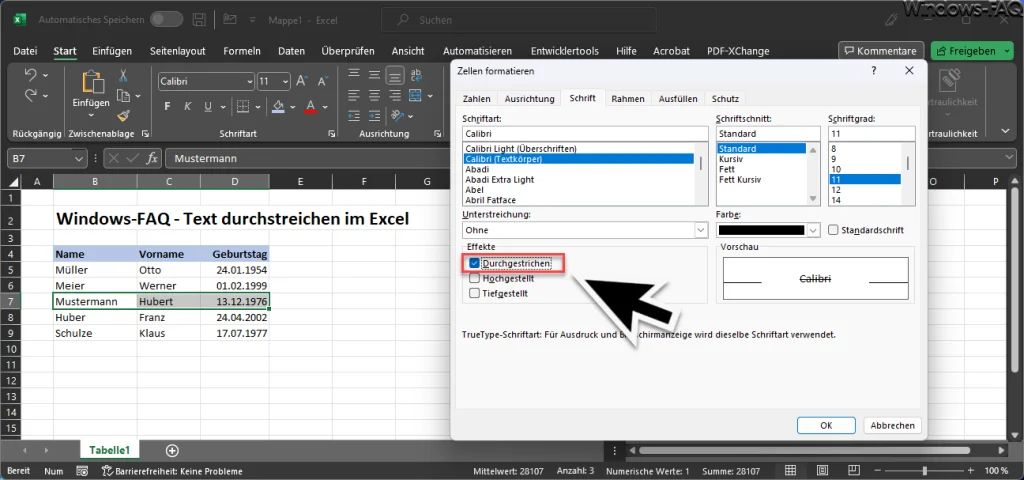Click the bottom align icon
Image resolution: width=1024 pixels, height=480 pixels.
394,76
